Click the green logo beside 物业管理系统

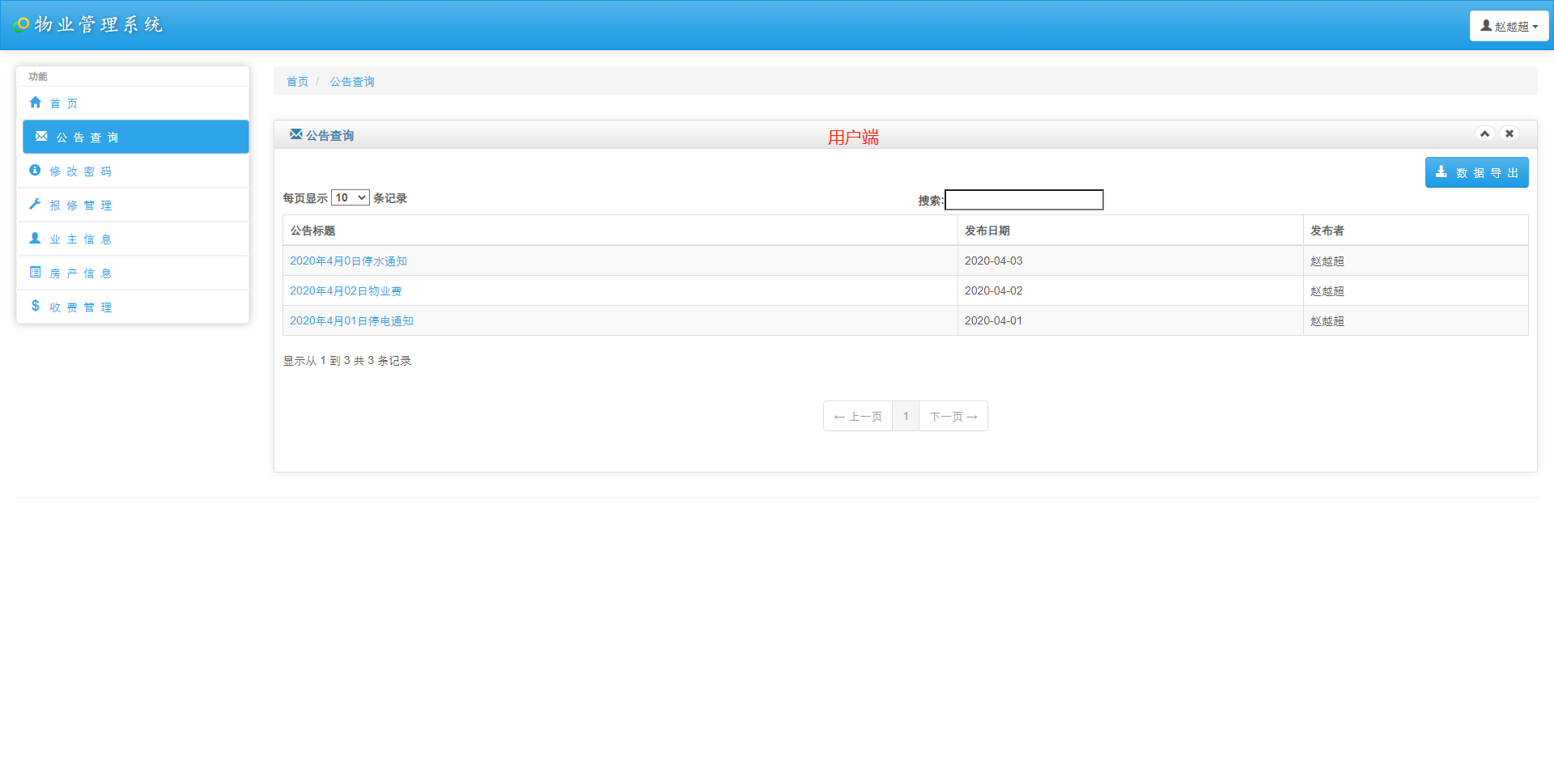click(22, 24)
